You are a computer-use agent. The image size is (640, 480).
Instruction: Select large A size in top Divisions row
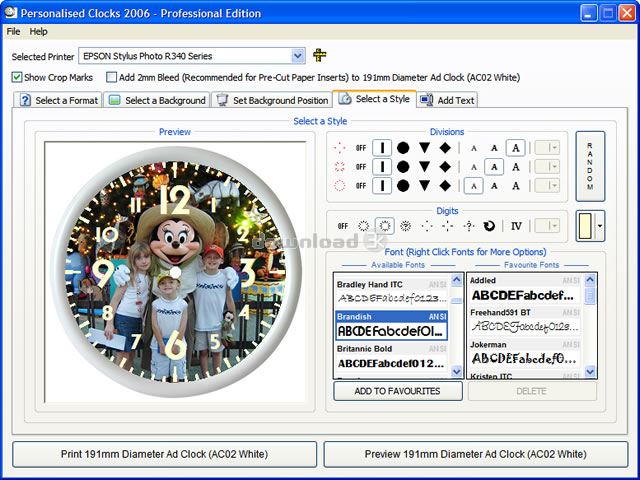click(x=515, y=148)
